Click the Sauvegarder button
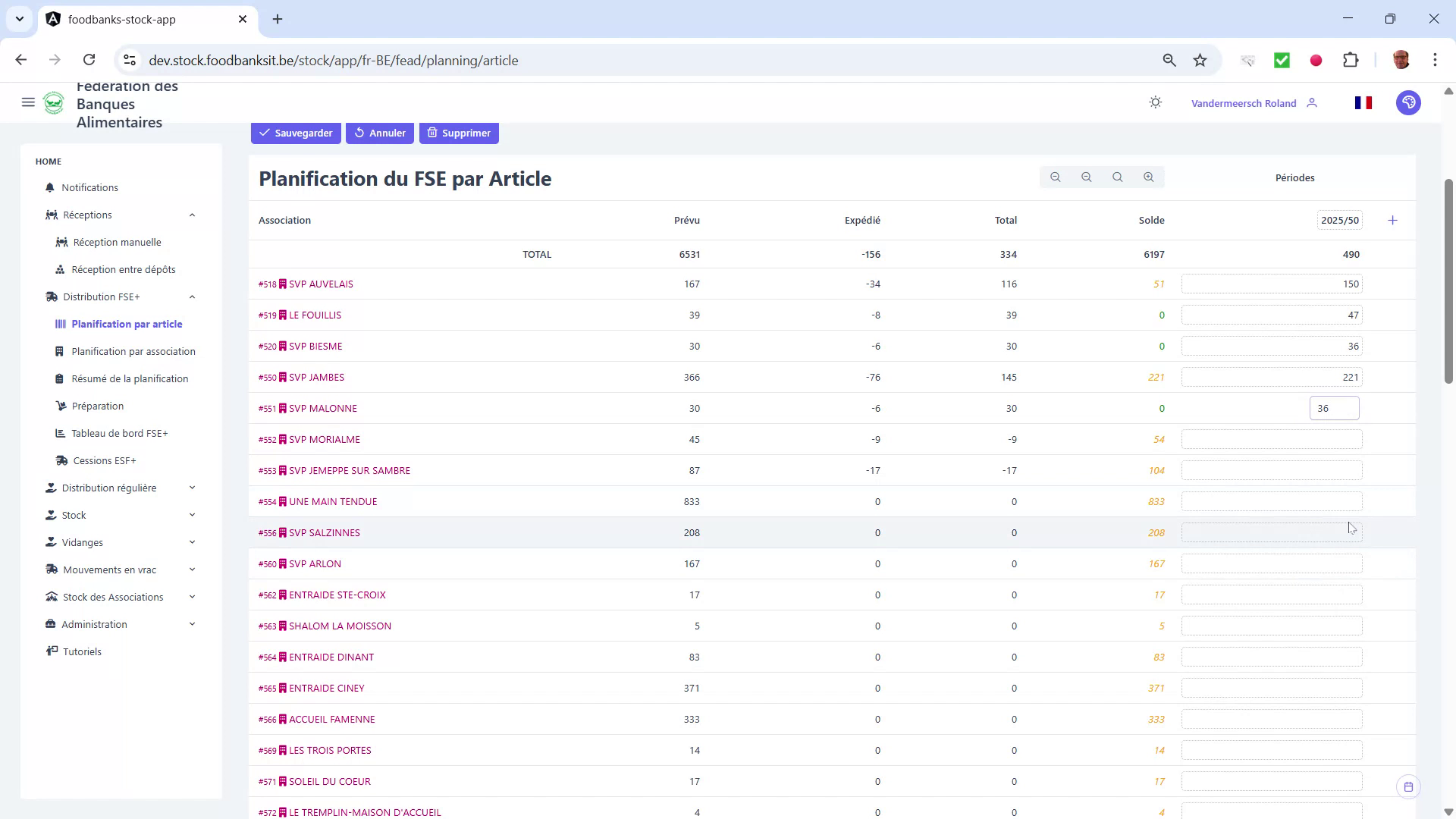The image size is (1456, 819). tap(295, 133)
